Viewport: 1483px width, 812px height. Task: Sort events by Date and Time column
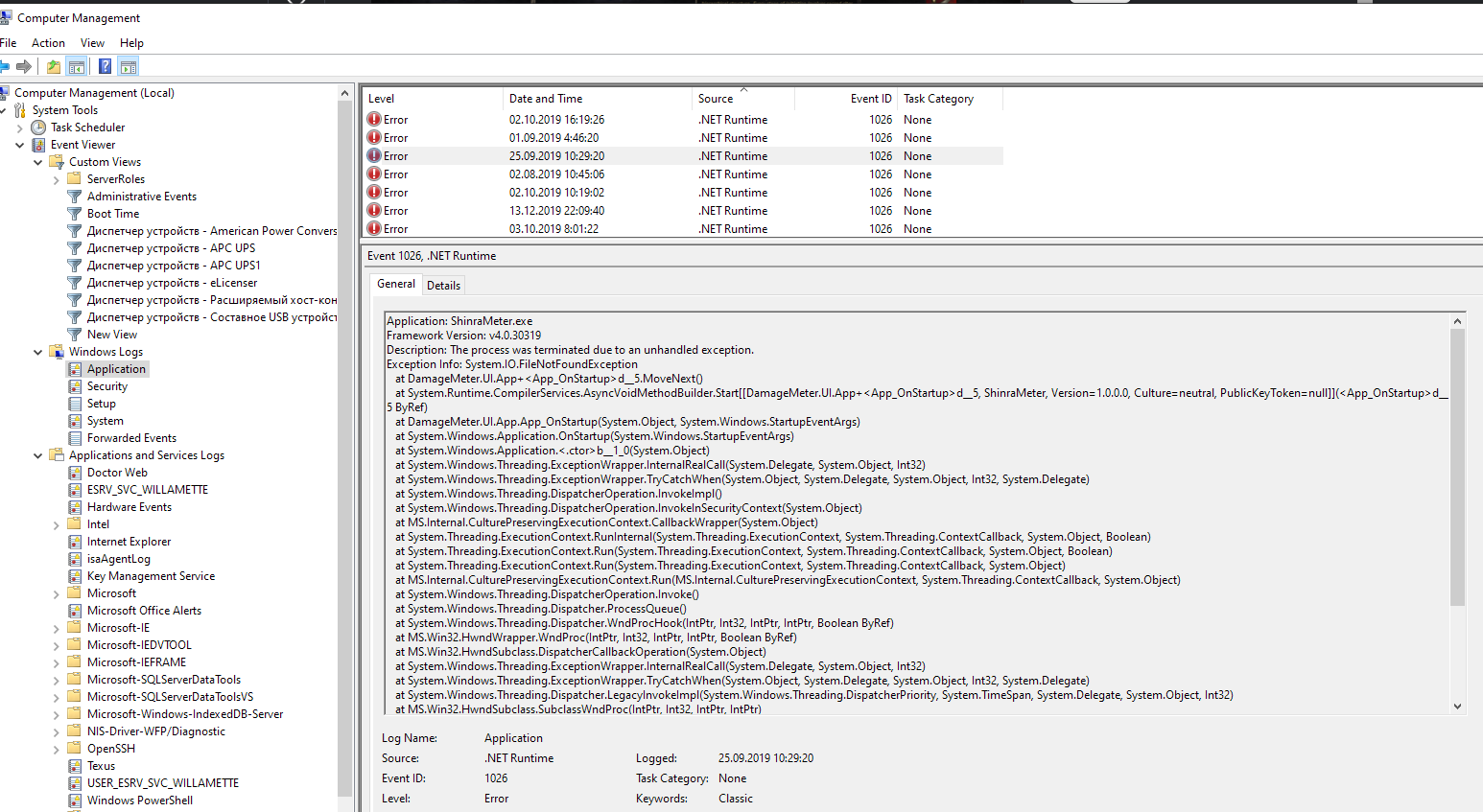(597, 99)
